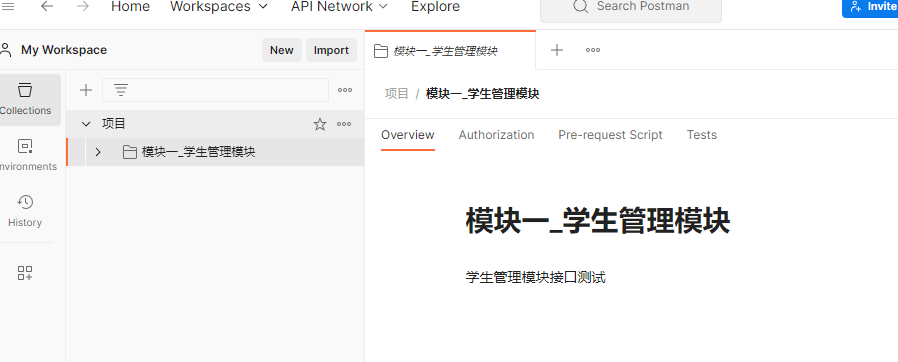
Task: Click the folder title heading 模块一_学生管理模块
Action: tap(598, 221)
